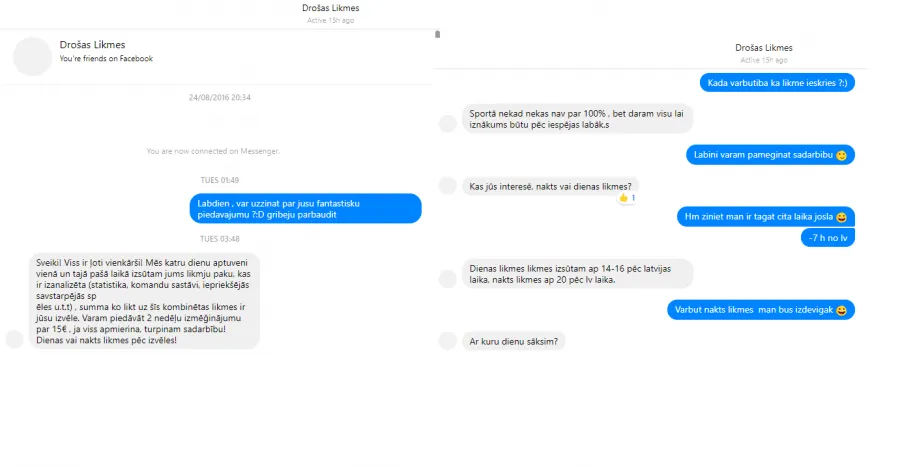Click the 24/08/2016 20:34 timestamp
This screenshot has width=900, height=467.
pos(220,98)
